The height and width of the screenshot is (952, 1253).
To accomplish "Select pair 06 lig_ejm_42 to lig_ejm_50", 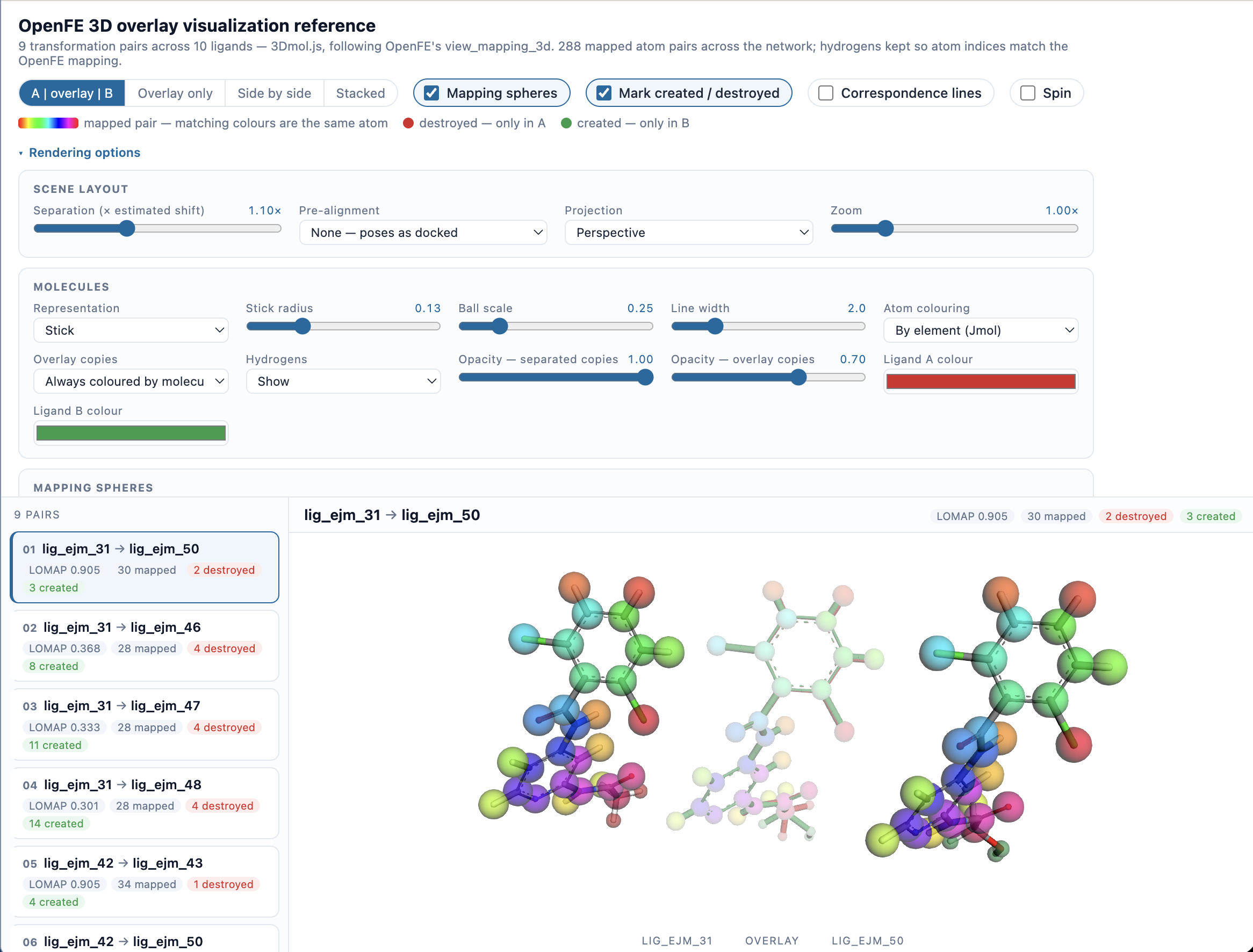I will [x=145, y=939].
